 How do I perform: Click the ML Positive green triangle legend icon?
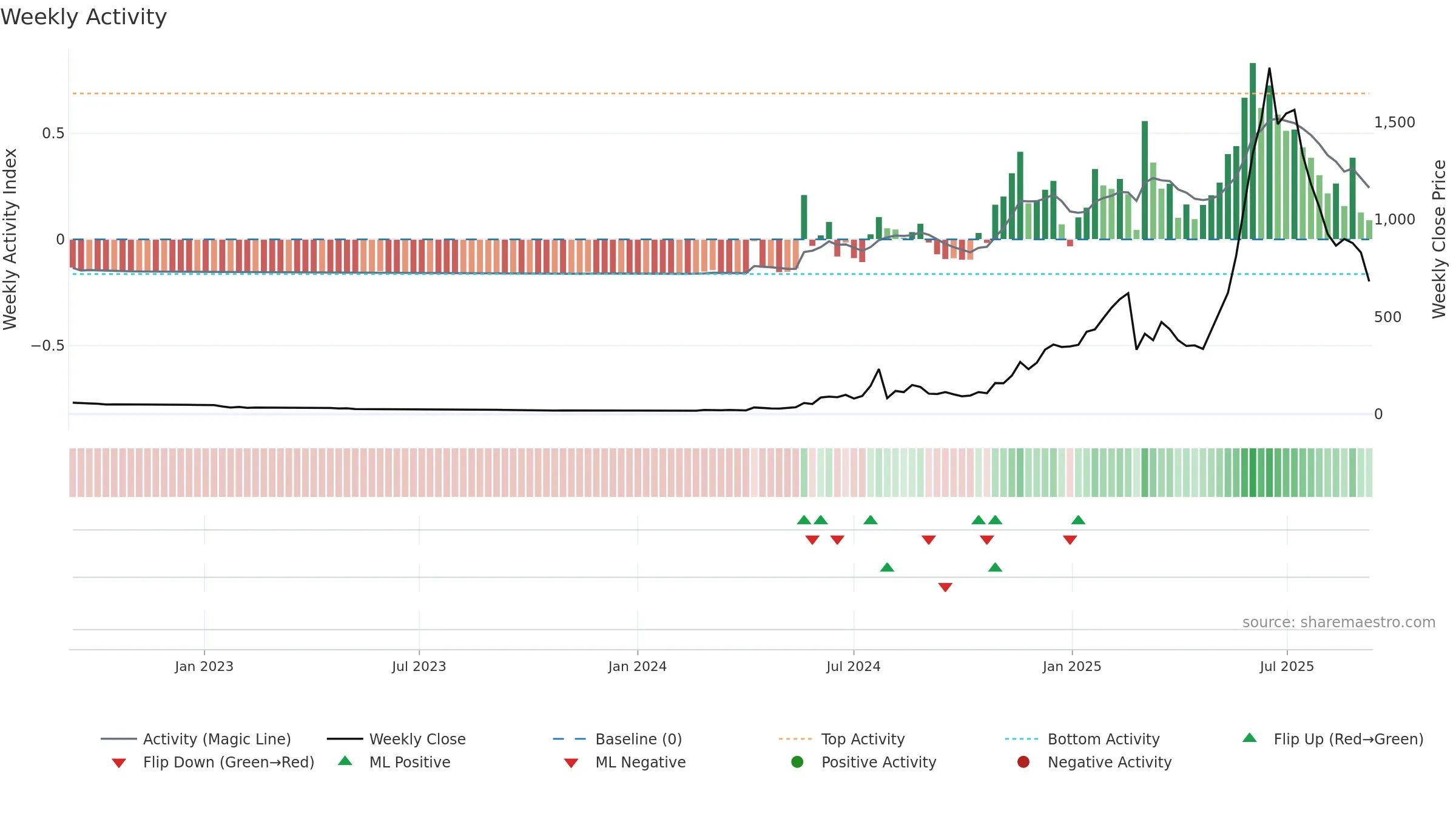click(x=345, y=761)
